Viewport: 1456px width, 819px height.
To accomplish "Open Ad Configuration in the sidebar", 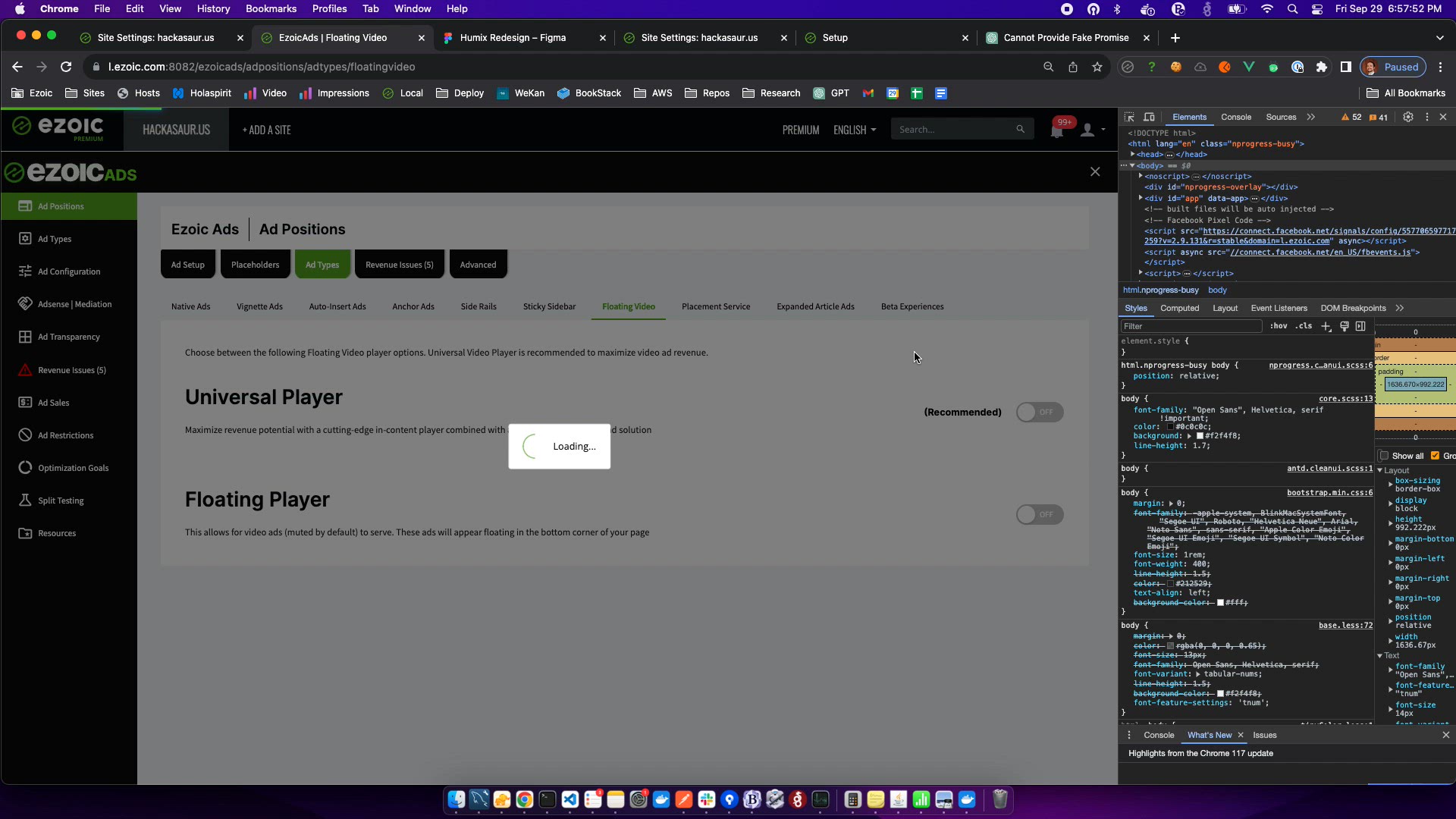I will point(68,271).
